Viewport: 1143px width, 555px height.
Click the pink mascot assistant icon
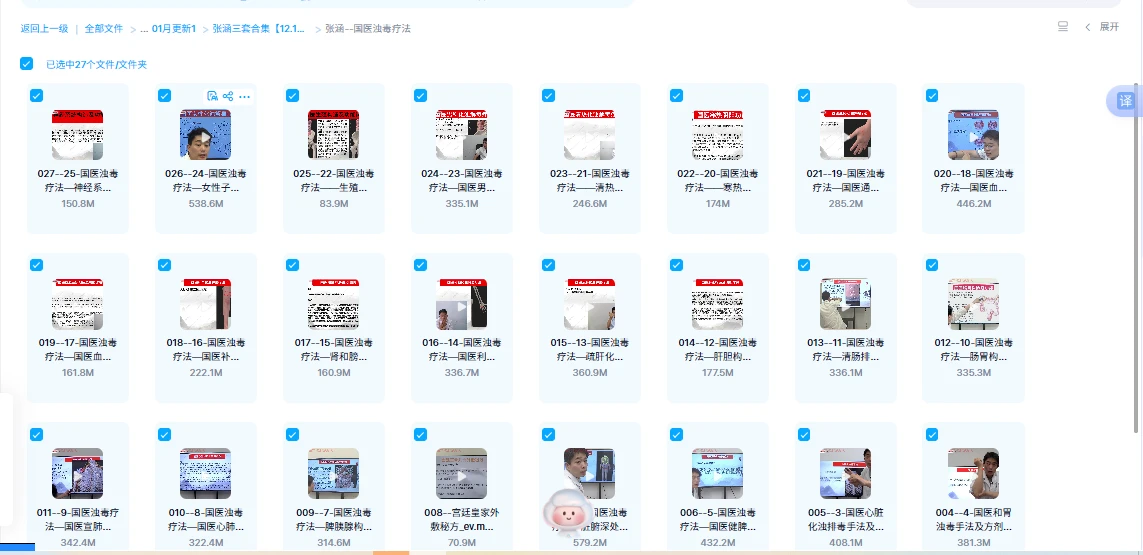pos(564,512)
